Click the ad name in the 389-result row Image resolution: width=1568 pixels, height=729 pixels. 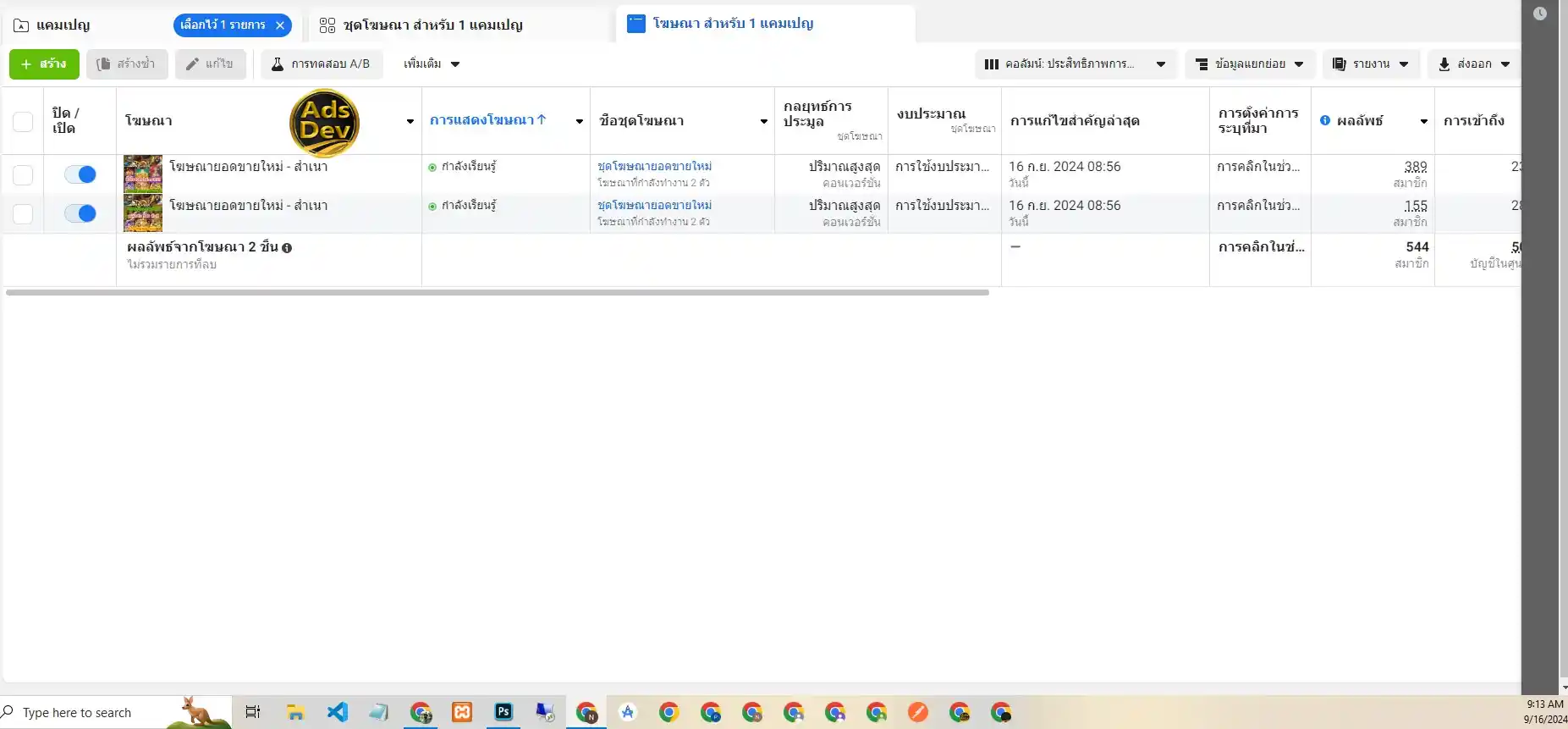tap(249, 166)
